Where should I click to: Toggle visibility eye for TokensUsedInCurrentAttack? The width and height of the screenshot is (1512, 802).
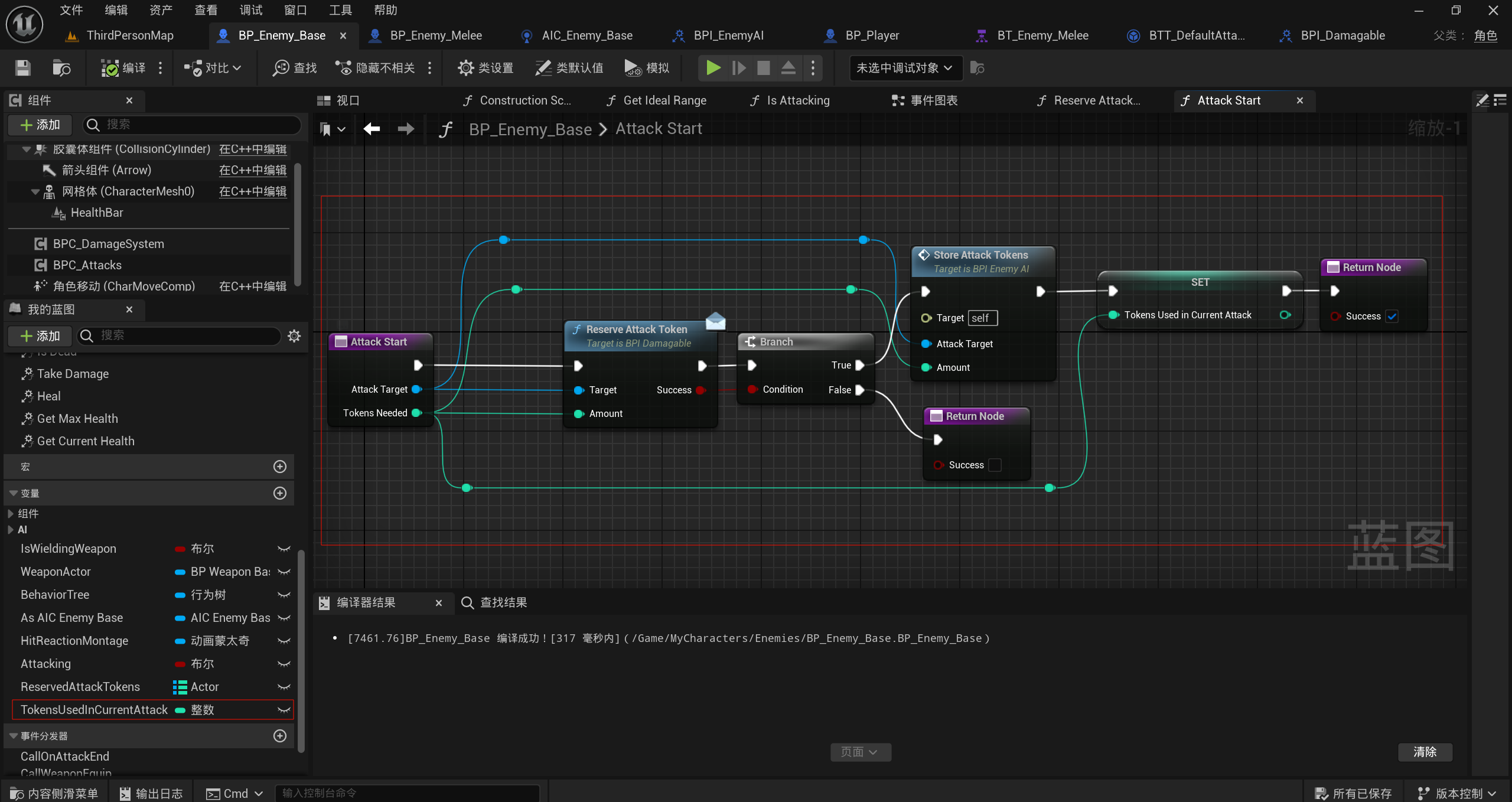pyautogui.click(x=284, y=710)
